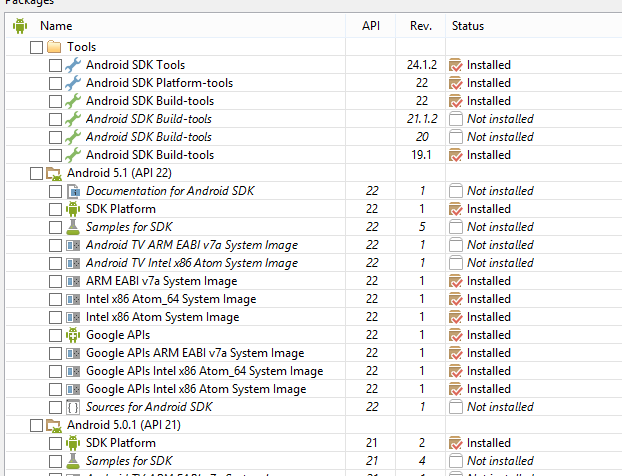This screenshot has width=622, height=476.
Task: Click the Tools folder icon
Action: pyautogui.click(x=54, y=47)
